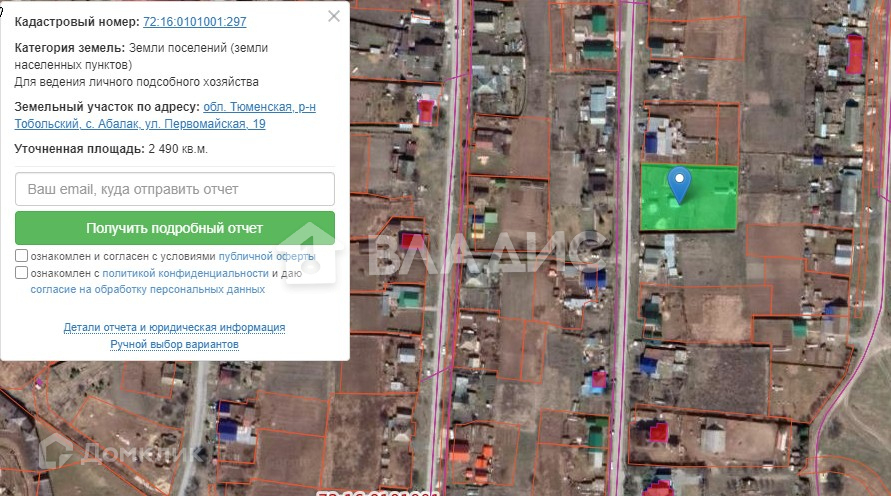Open cadastral number 72:16:0101001:297 link
This screenshot has height=496, width=891.
coord(194,22)
